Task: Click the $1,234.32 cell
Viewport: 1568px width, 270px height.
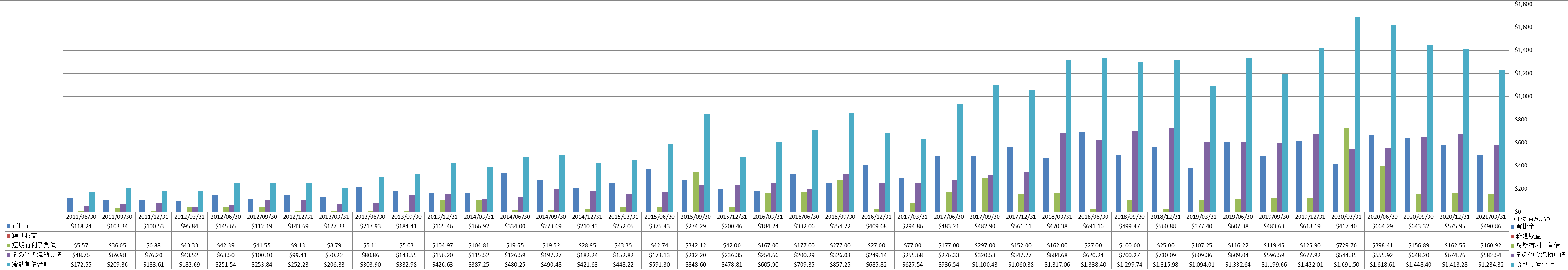Action: [x=1491, y=265]
